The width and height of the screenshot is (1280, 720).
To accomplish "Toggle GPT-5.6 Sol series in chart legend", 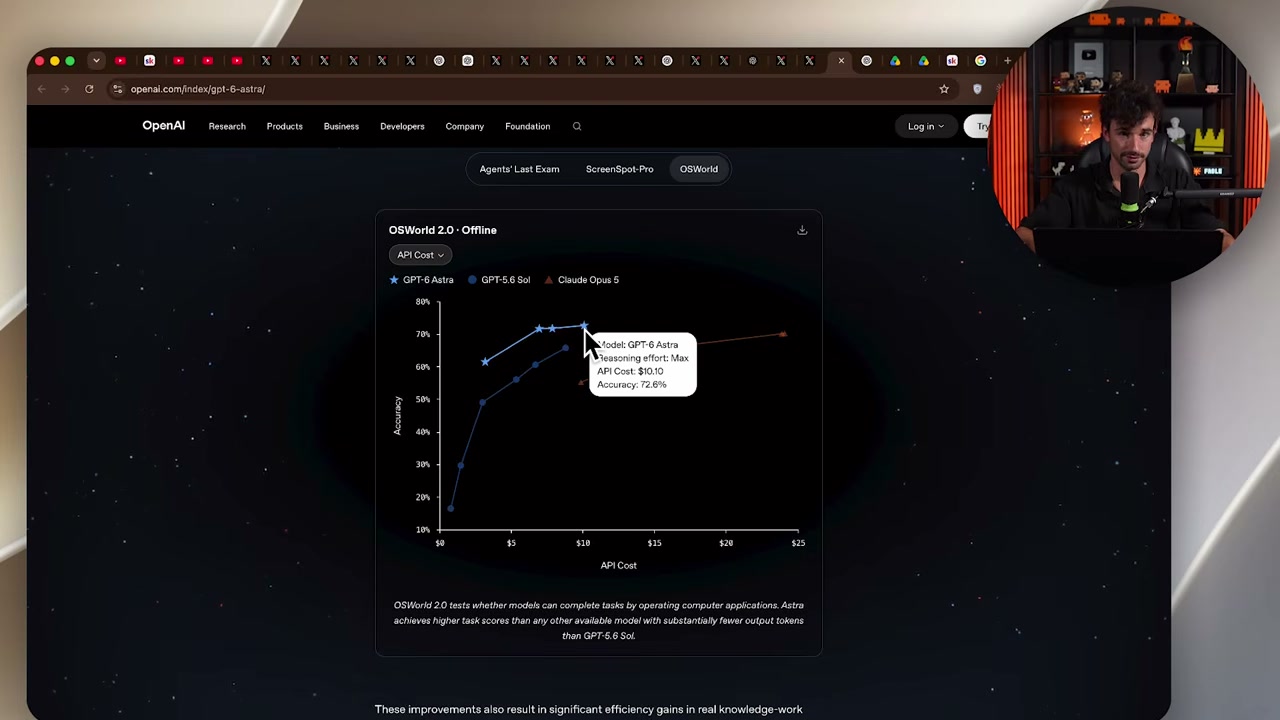I will pos(499,280).
